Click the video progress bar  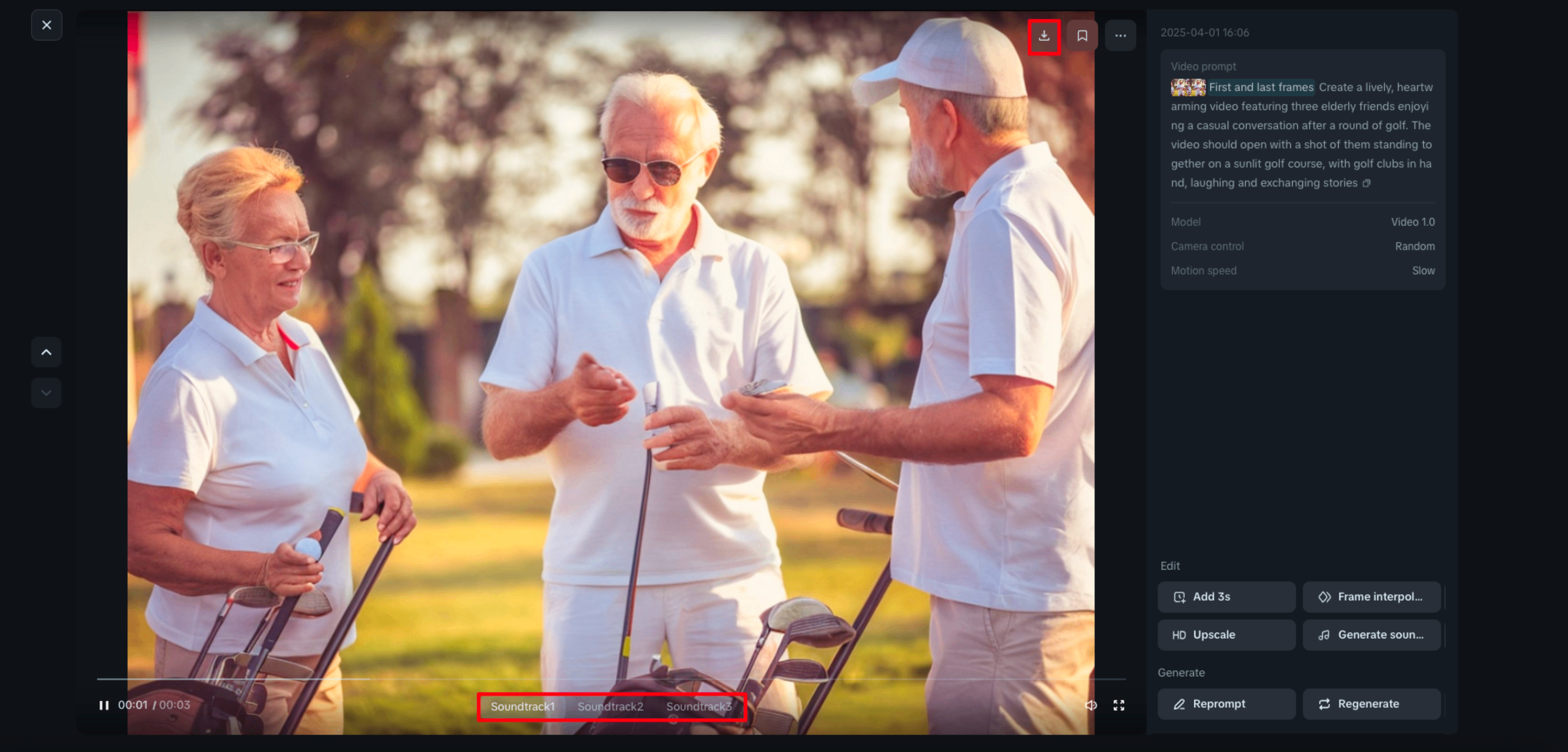click(609, 681)
